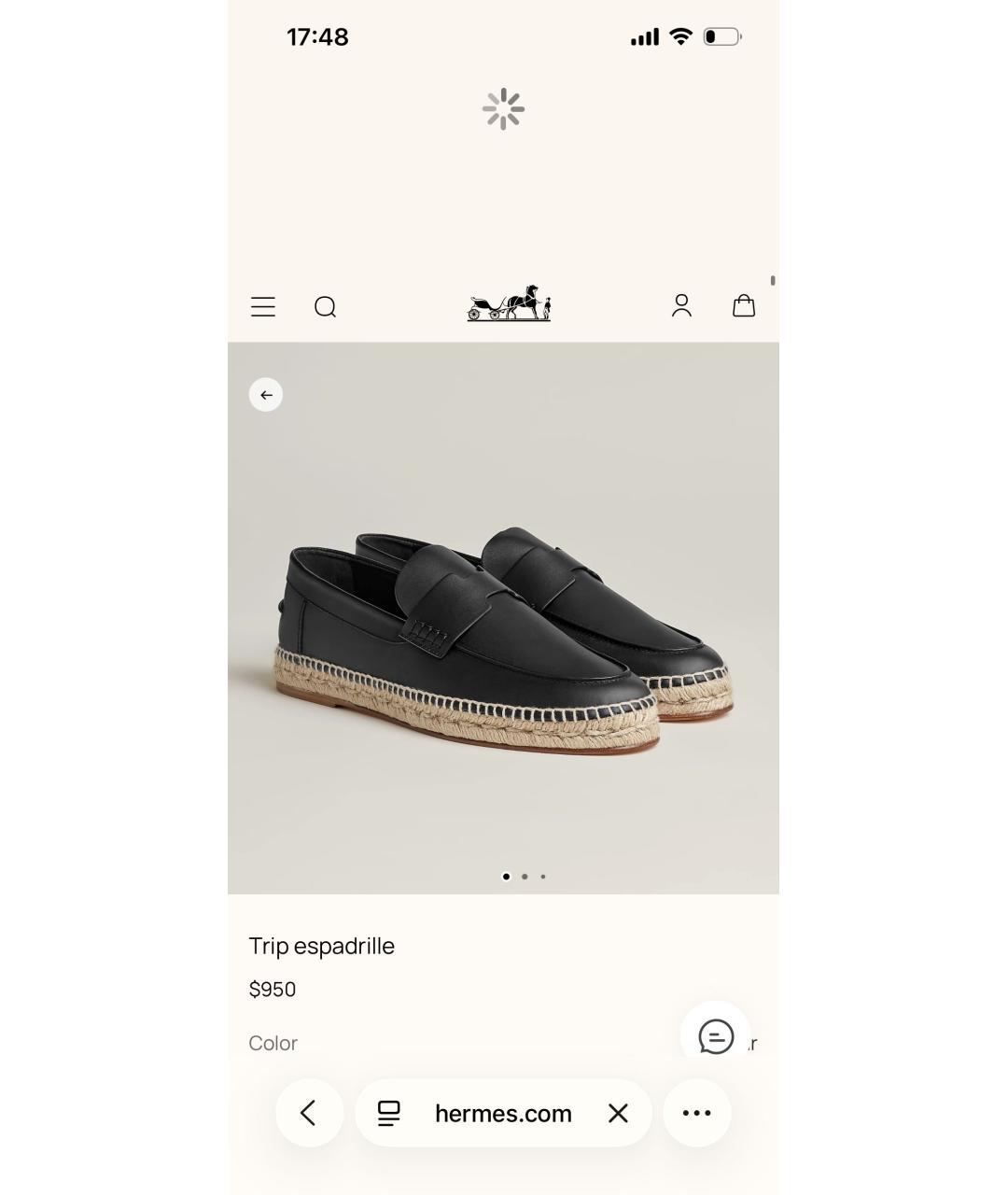Viewport: 1008px width, 1195px height.
Task: Click the Hermès carriage logo
Action: (509, 303)
